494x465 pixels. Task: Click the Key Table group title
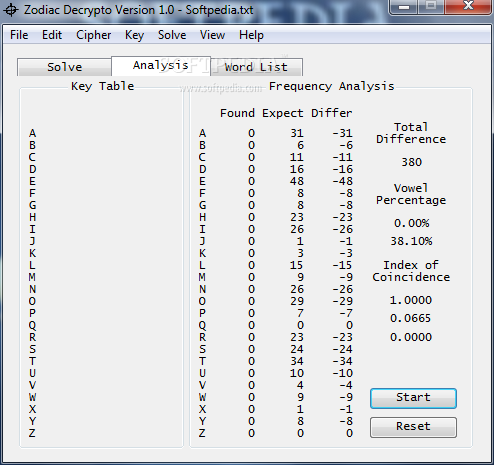click(x=103, y=87)
